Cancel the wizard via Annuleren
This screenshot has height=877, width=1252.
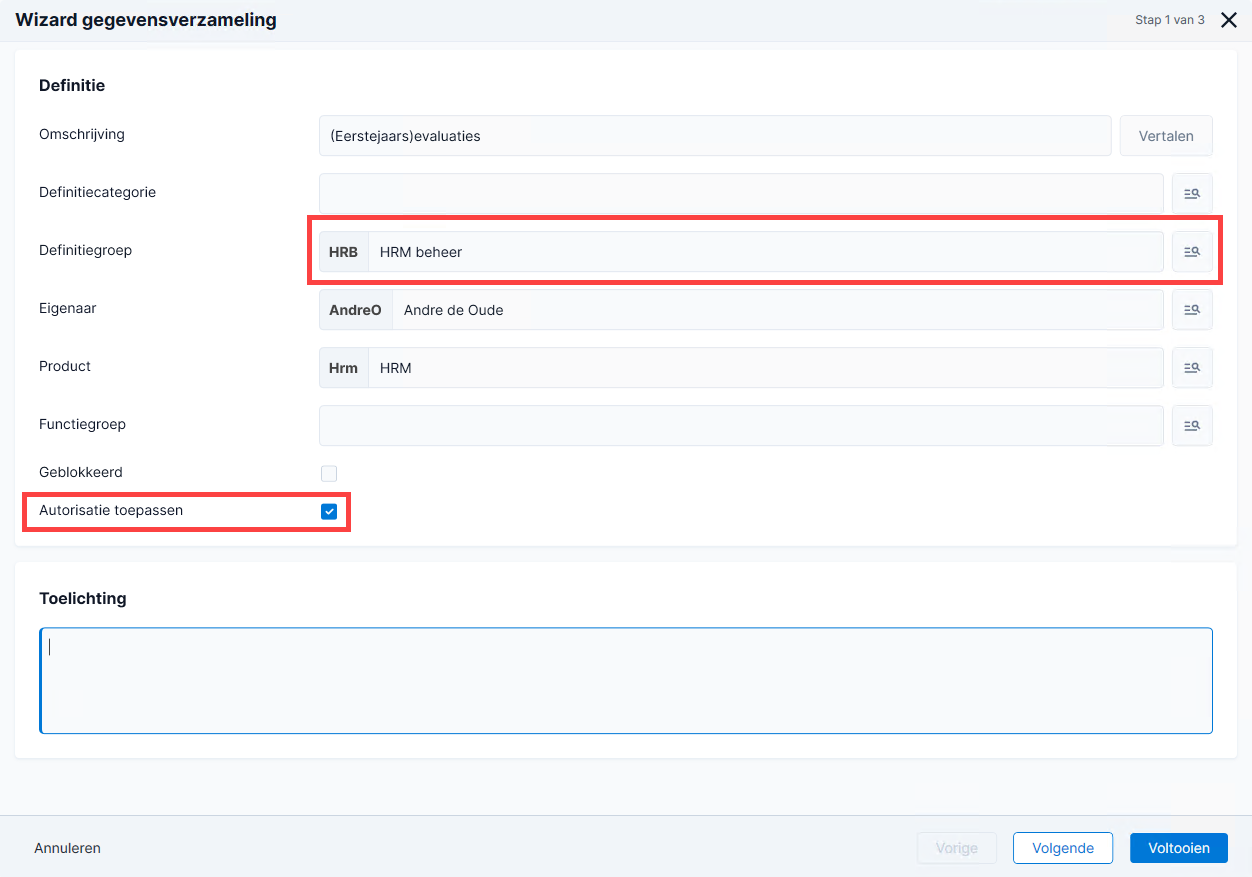(67, 848)
